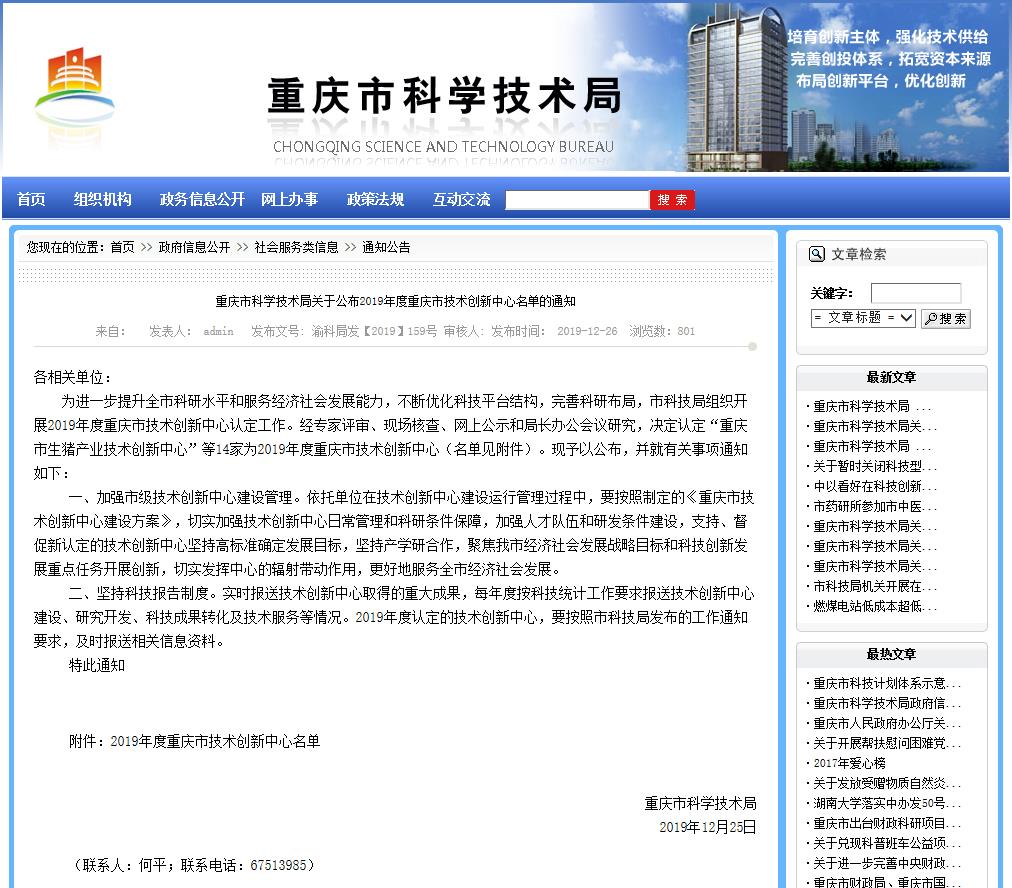Select 政务信息公开 in the navigation bar
The height and width of the screenshot is (888, 1012).
pos(202,199)
